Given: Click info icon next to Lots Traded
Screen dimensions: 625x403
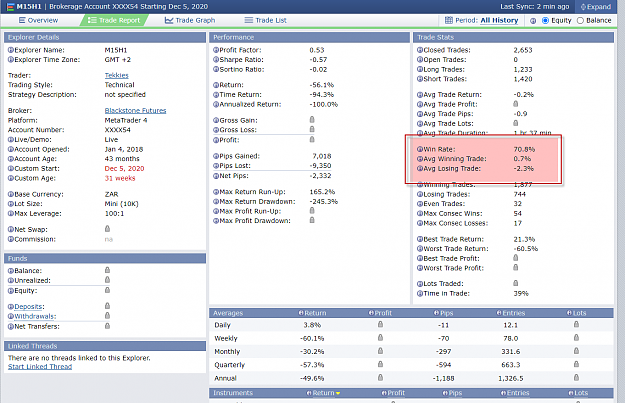Looking at the screenshot, I should pos(420,284).
